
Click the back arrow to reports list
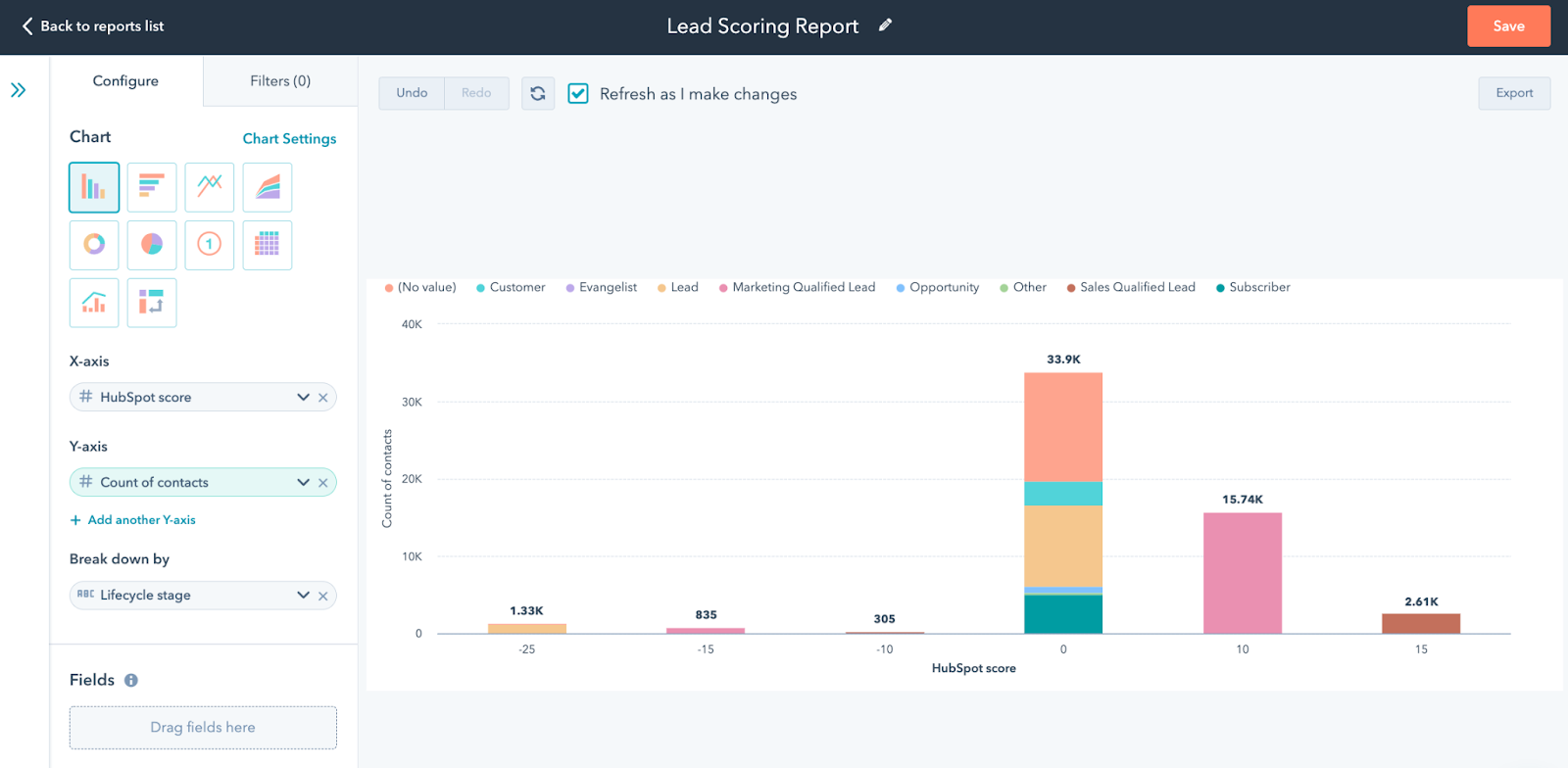pyautogui.click(x=27, y=26)
